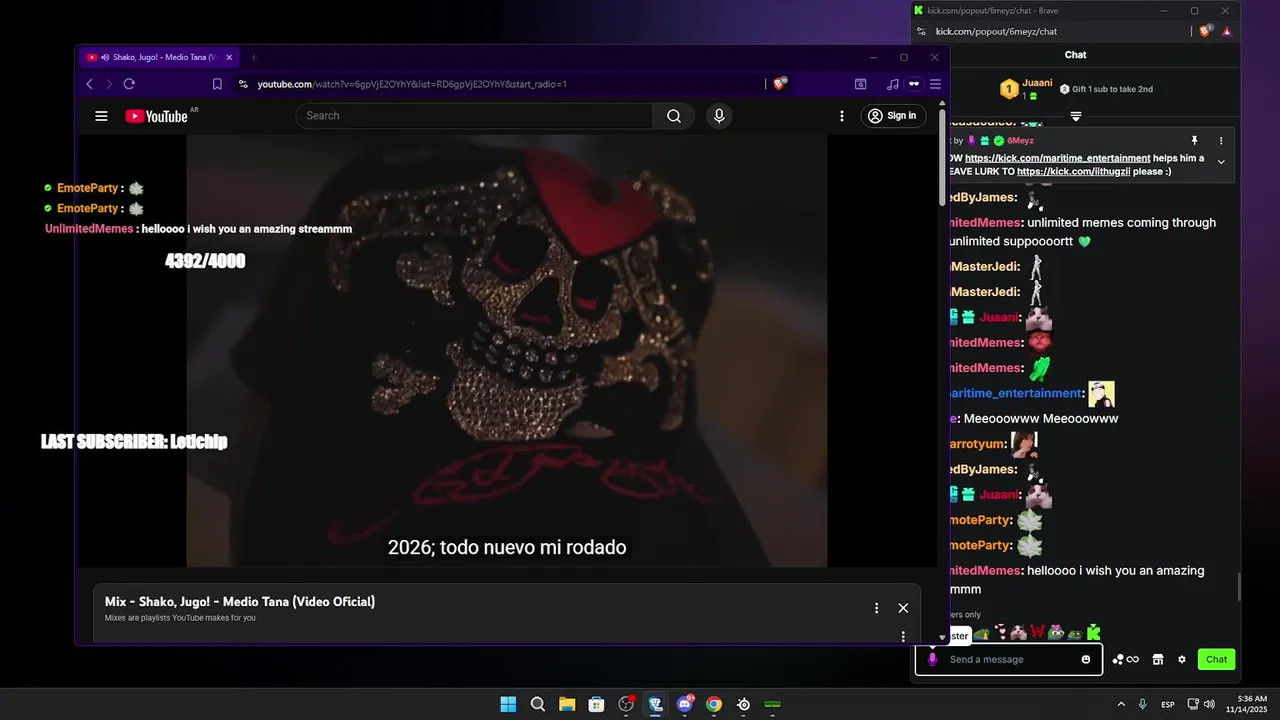Open YouTube settings three-dot menu near Sign in
The height and width of the screenshot is (720, 1280).
pyautogui.click(x=842, y=116)
